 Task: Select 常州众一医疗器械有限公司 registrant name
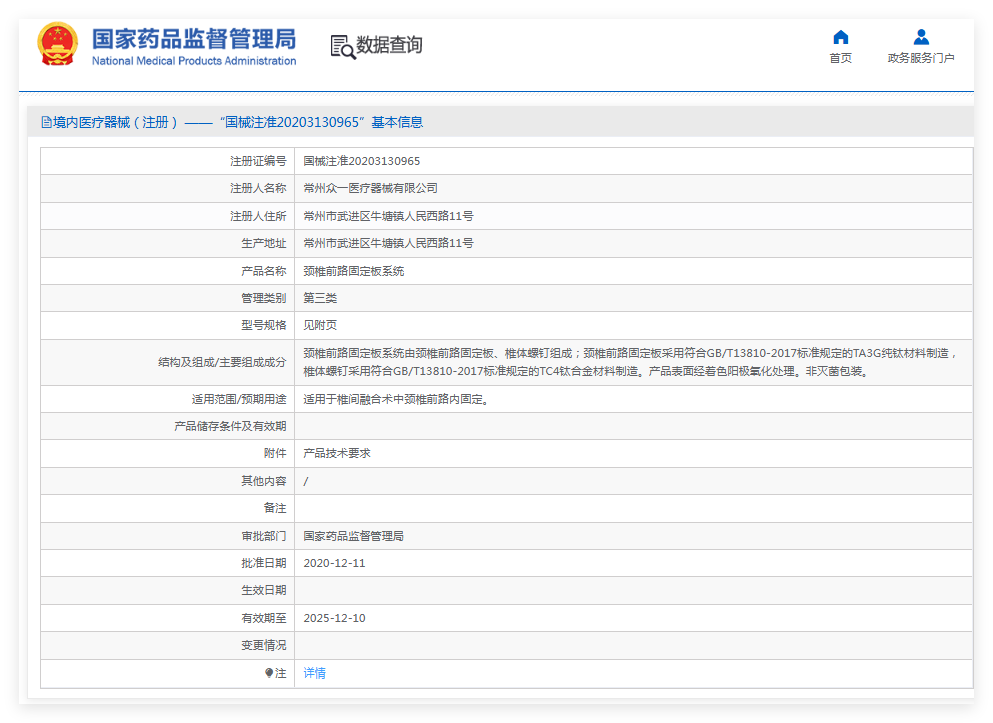370,189
